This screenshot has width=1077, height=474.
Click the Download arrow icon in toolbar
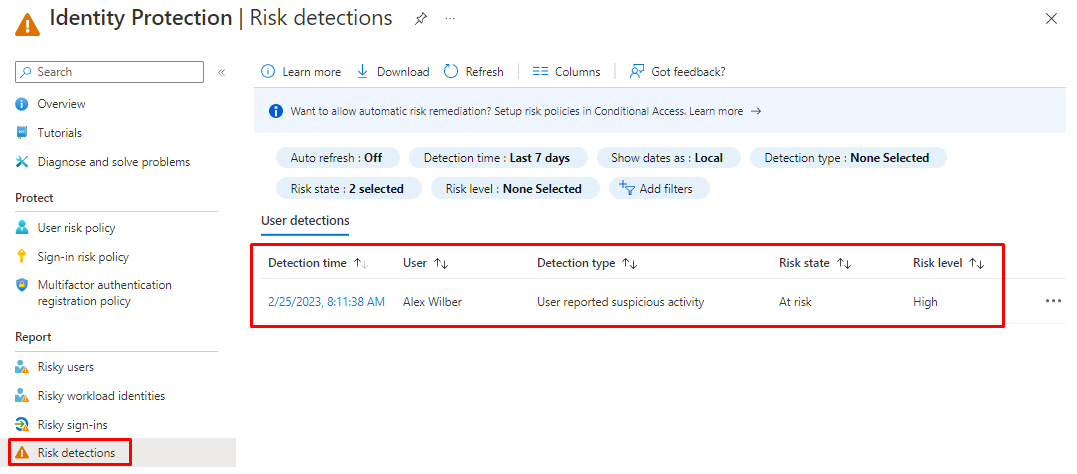click(x=363, y=72)
